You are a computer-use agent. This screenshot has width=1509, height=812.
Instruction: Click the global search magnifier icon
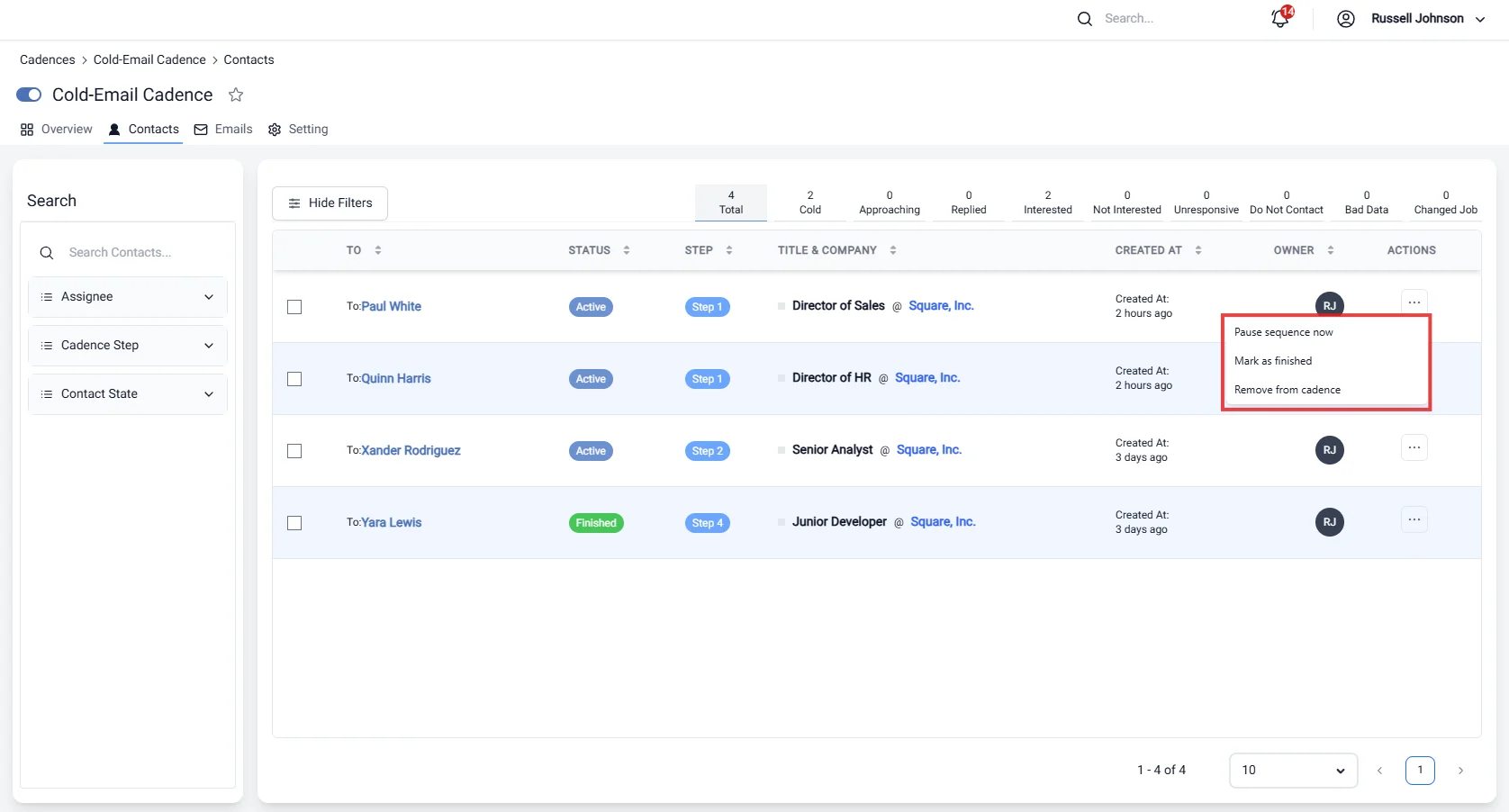coord(1085,19)
